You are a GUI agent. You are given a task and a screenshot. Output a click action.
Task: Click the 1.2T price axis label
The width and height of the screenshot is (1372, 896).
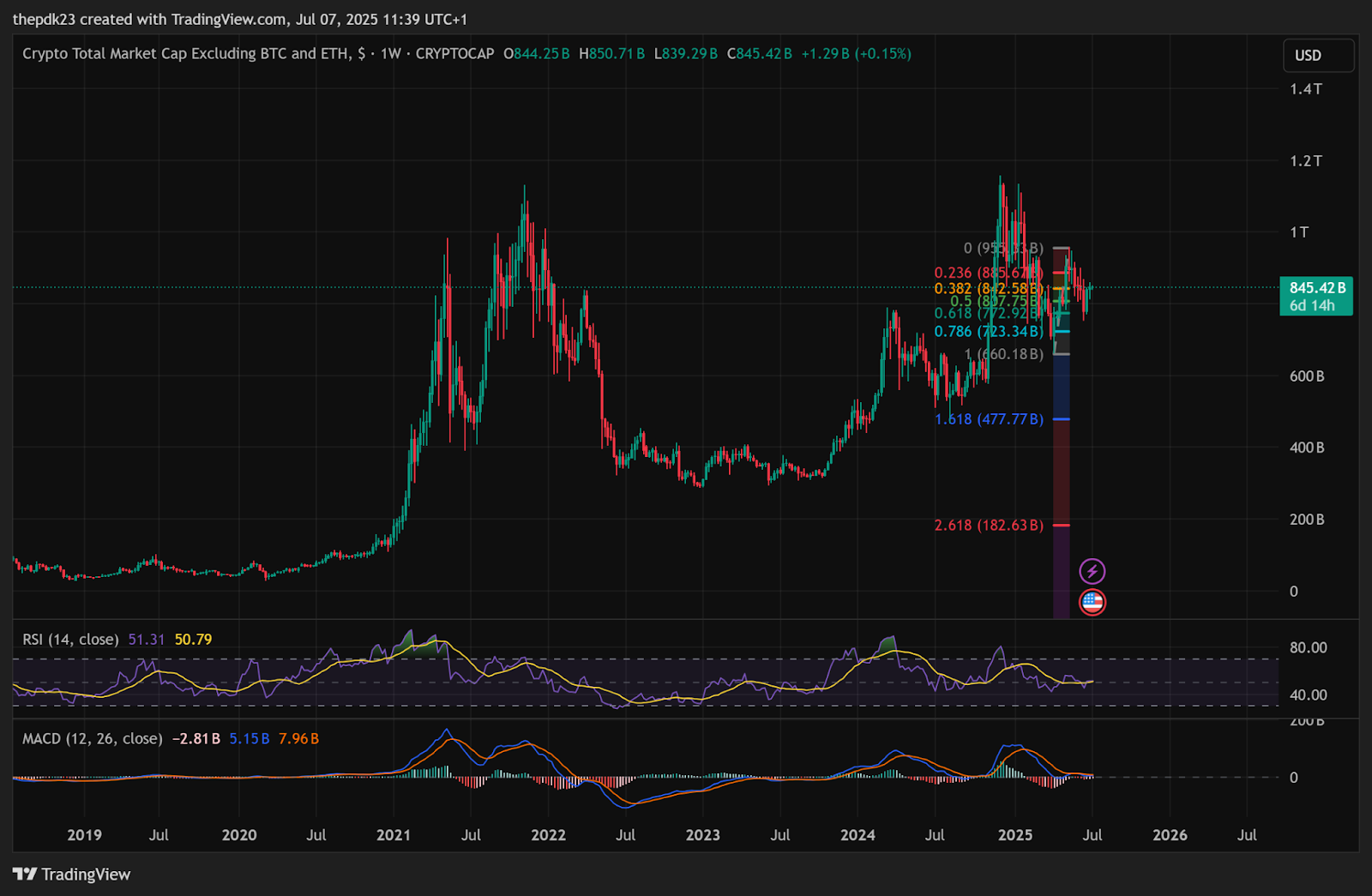pyautogui.click(x=1305, y=161)
